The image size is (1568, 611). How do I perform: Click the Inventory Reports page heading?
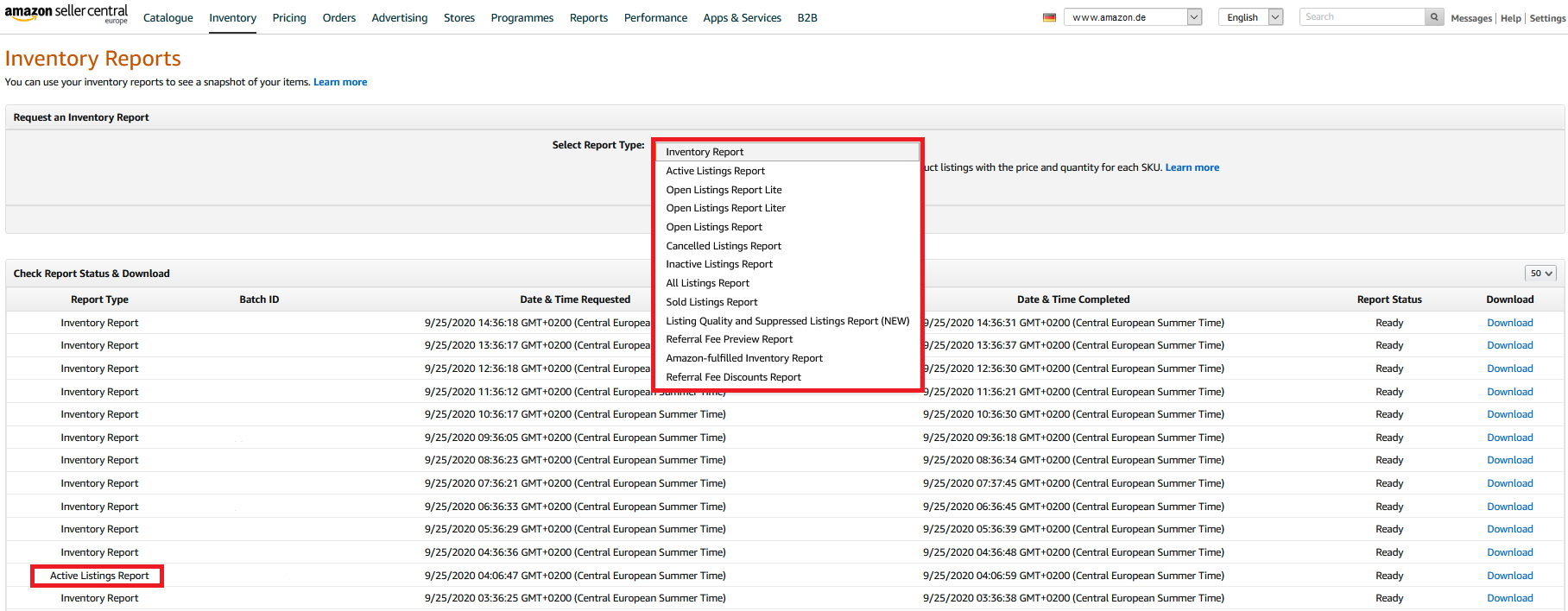pos(93,59)
